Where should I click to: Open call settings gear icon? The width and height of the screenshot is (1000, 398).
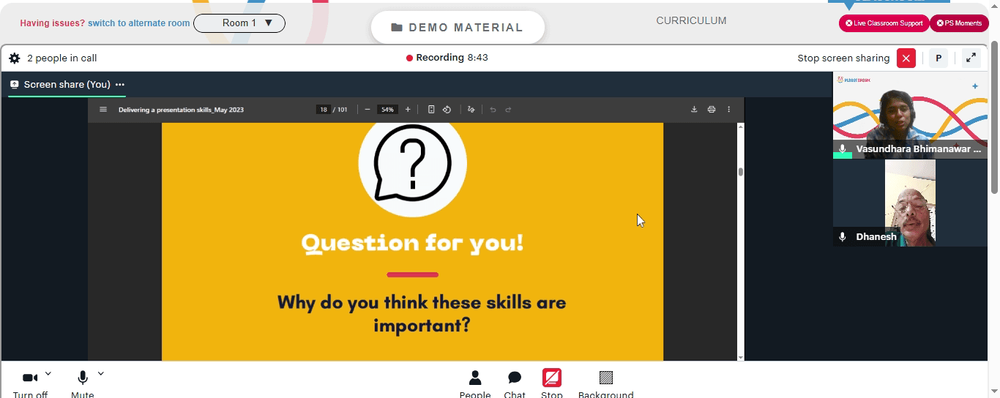(x=14, y=58)
